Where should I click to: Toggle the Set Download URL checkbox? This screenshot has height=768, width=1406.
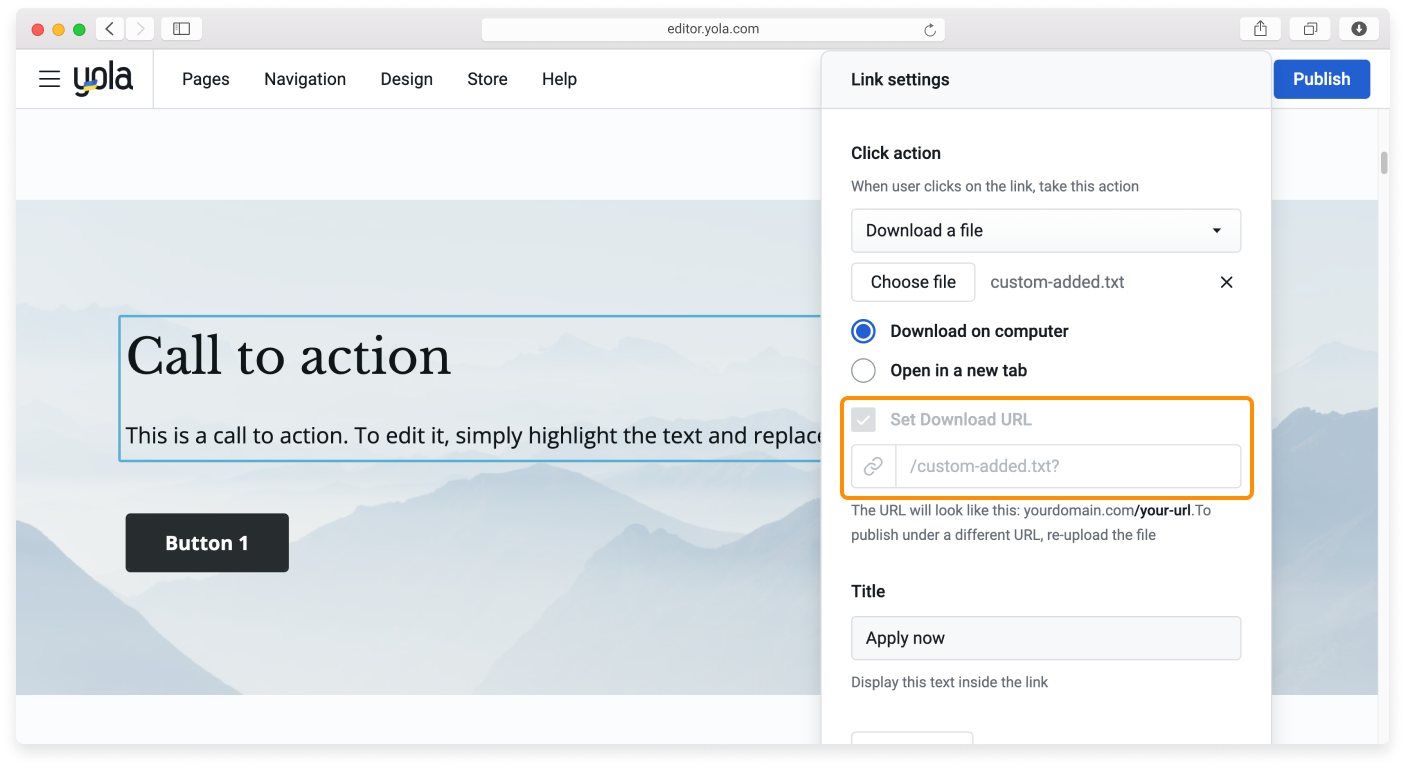pyautogui.click(x=863, y=419)
